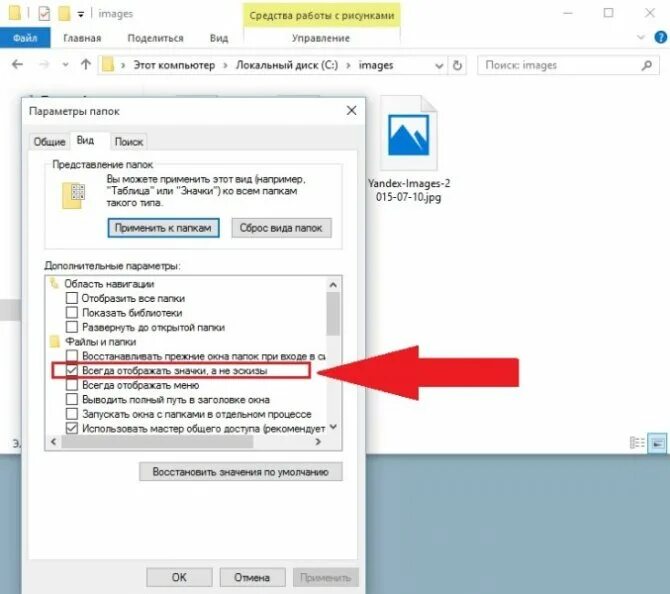670x594 pixels.
Task: Open the recent locations dropdown arrow
Action: tap(65, 65)
